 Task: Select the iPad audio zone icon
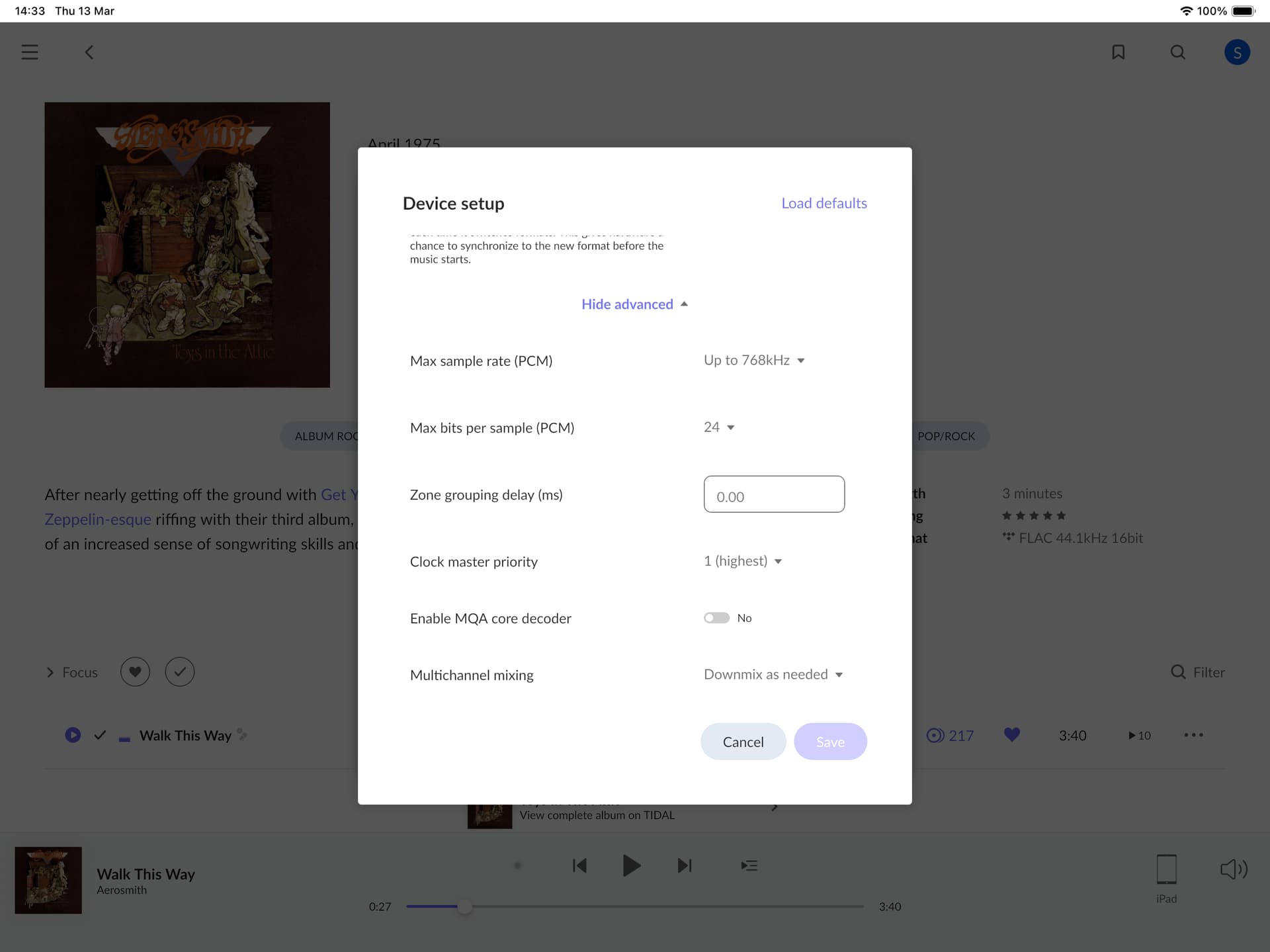(1166, 869)
